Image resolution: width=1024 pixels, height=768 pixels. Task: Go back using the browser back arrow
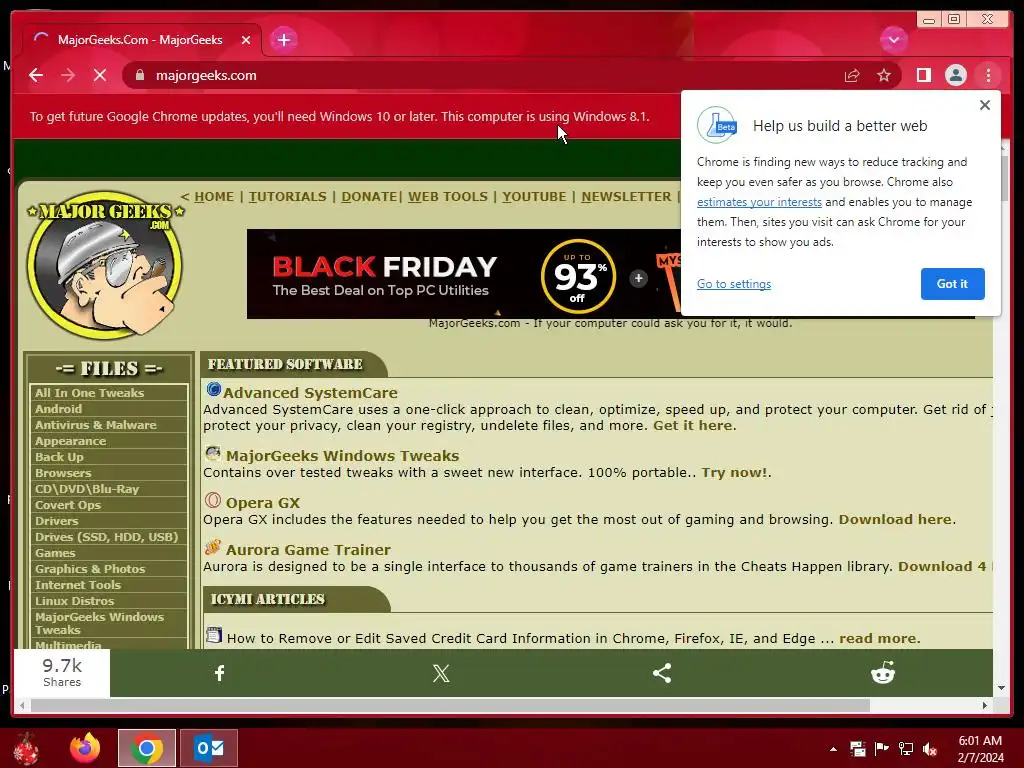pyautogui.click(x=36, y=75)
